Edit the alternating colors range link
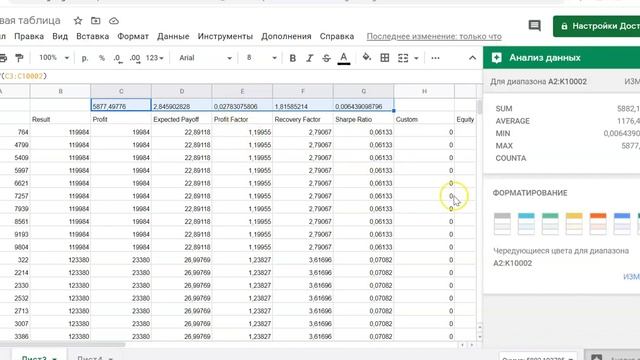640x360 pixels. 631,277
